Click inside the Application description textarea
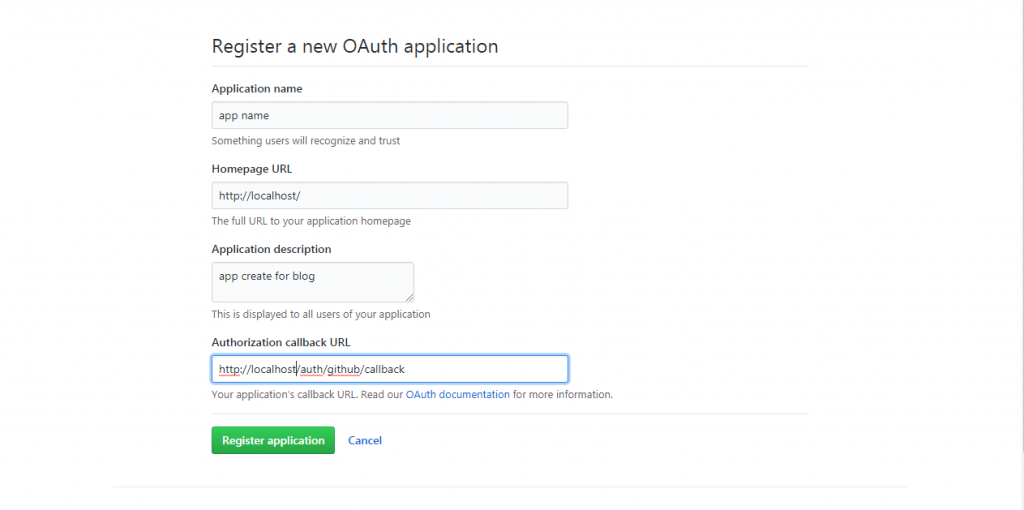 click(312, 282)
